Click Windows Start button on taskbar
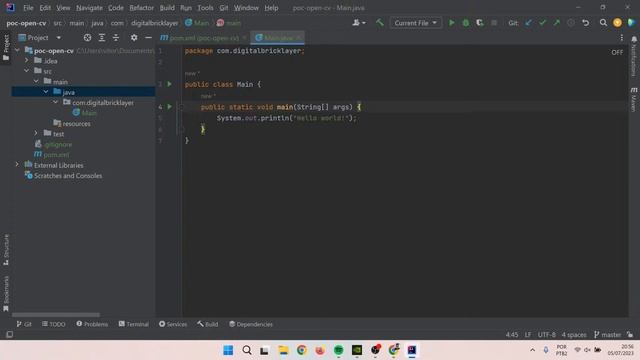640x360 pixels. 228,350
